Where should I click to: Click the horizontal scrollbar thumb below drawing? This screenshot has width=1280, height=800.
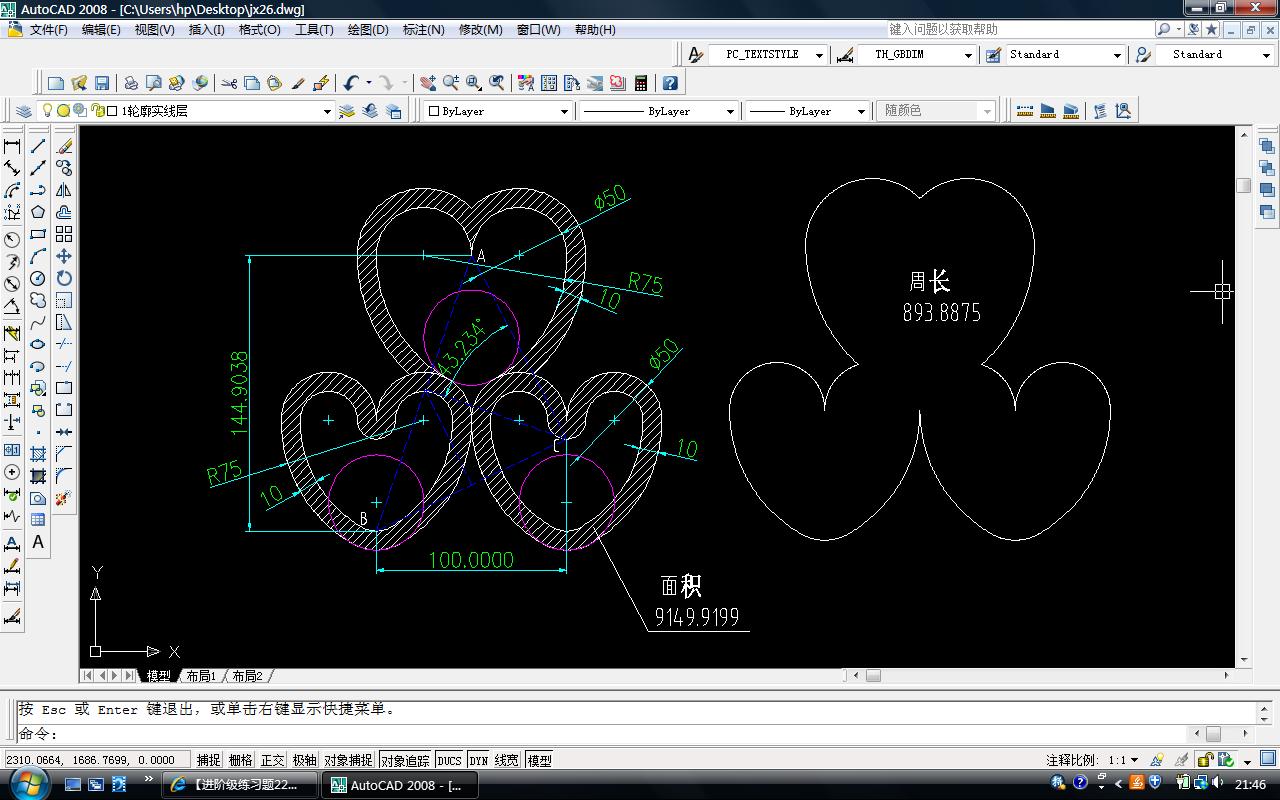(x=873, y=676)
